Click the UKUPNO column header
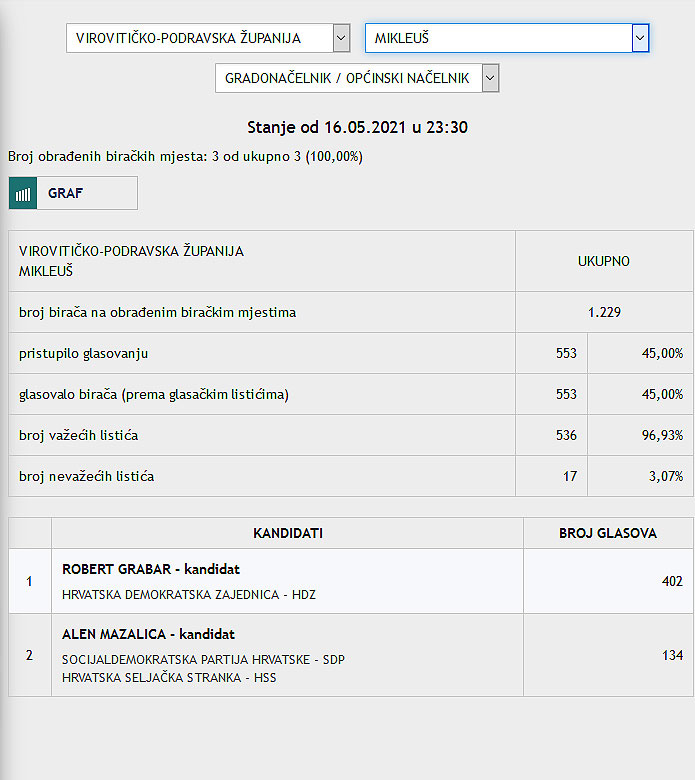 coord(604,261)
